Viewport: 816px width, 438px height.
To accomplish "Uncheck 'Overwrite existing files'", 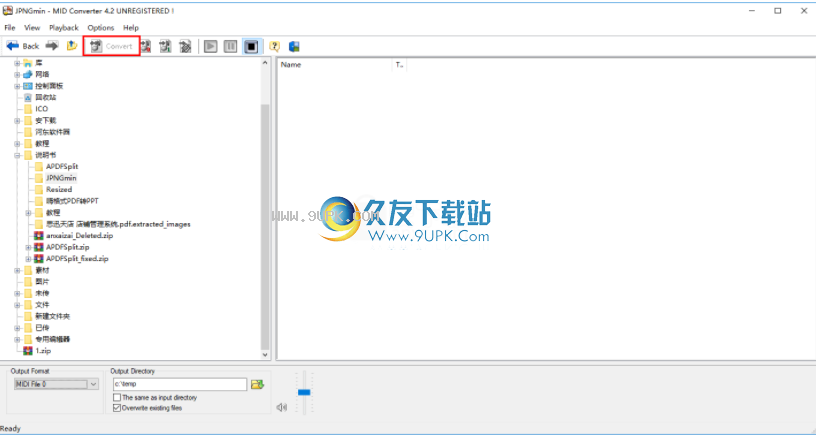I will (x=117, y=408).
